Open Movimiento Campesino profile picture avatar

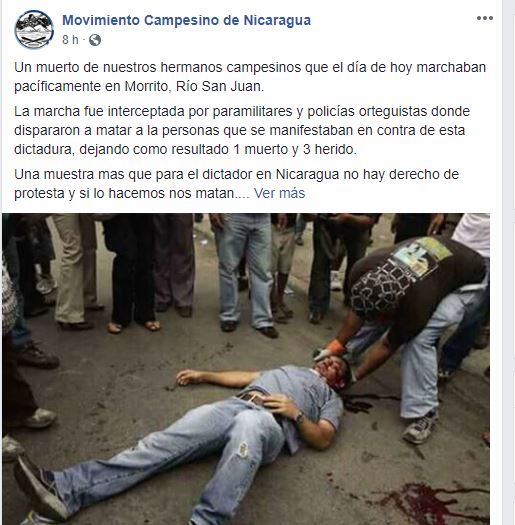click(x=34, y=29)
